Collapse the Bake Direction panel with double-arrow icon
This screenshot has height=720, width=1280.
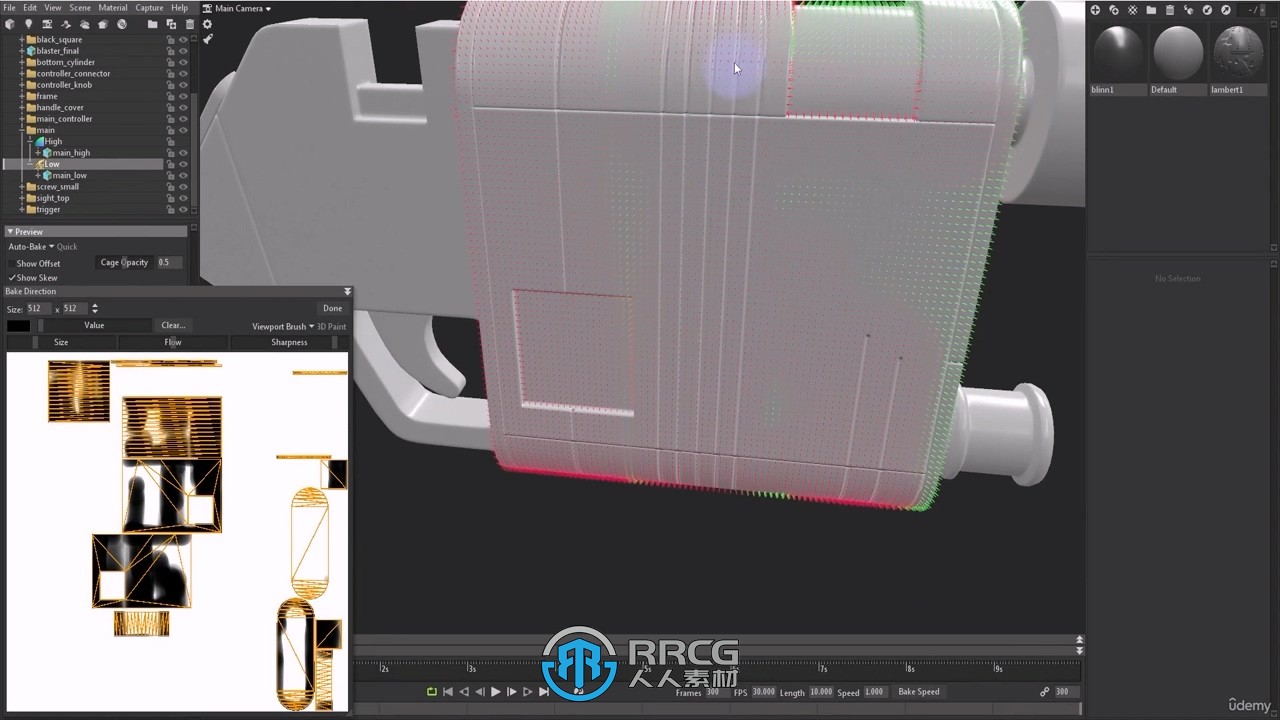pyautogui.click(x=347, y=292)
